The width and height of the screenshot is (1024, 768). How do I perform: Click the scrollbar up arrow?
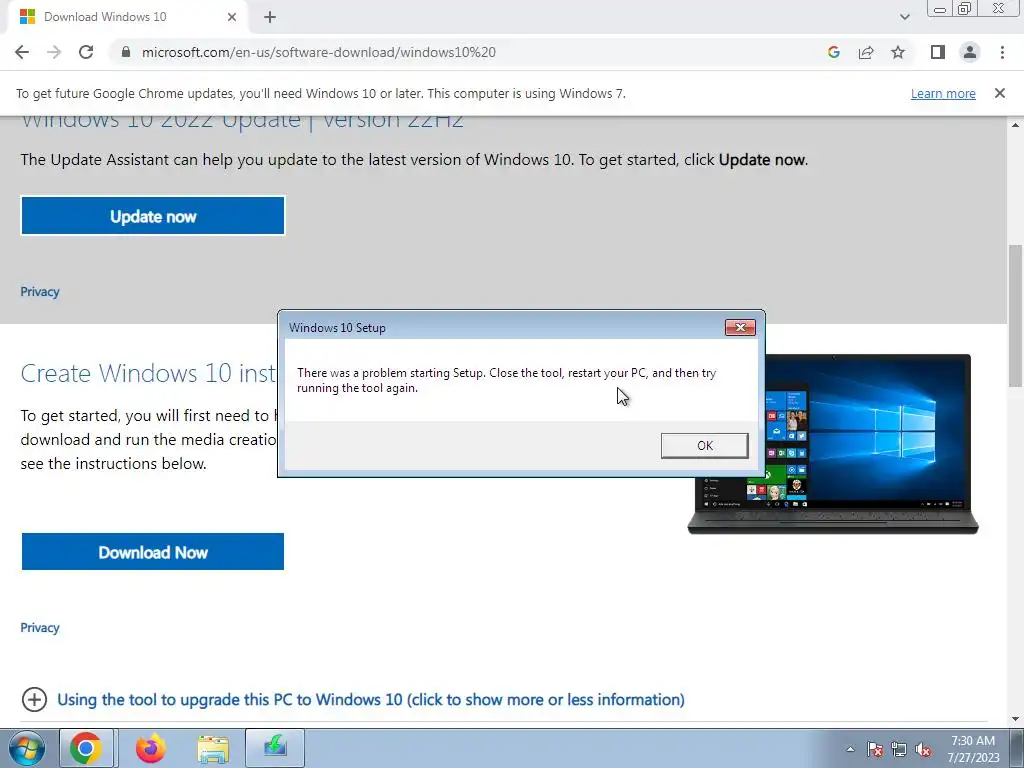(x=1016, y=125)
